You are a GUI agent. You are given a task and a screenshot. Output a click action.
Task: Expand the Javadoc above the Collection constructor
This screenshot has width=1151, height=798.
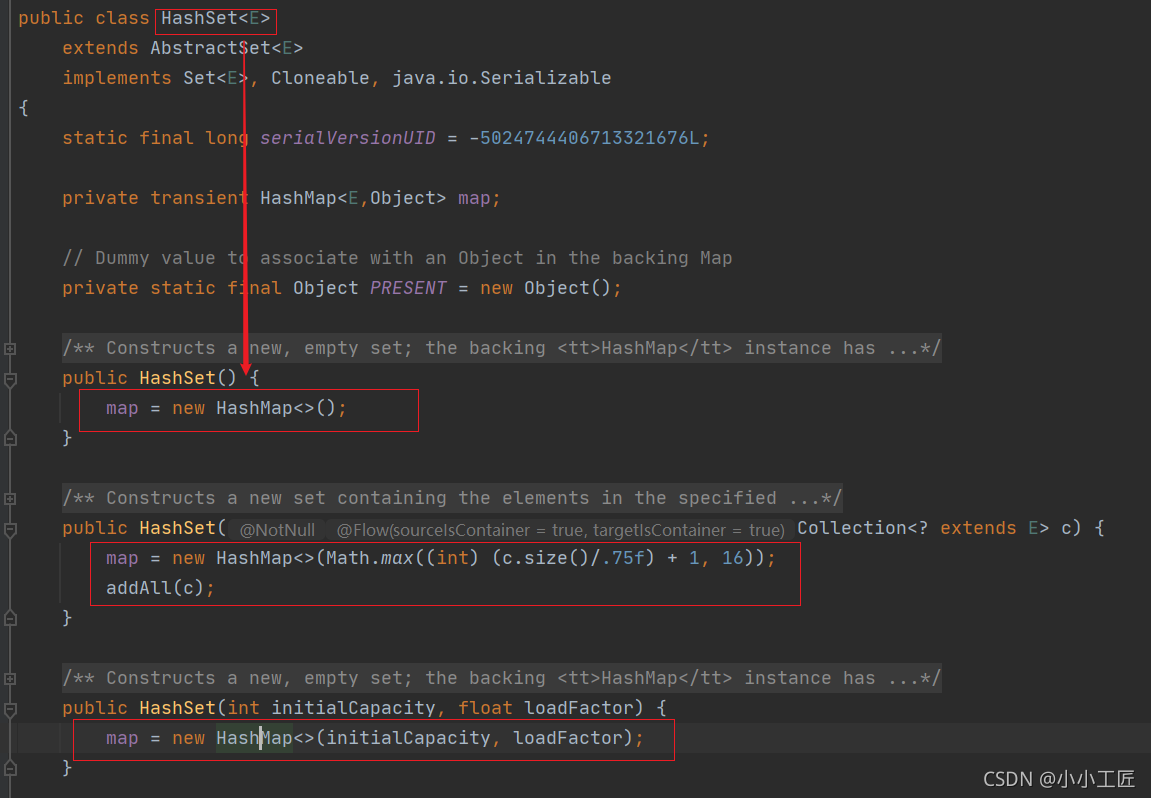pos(10,497)
